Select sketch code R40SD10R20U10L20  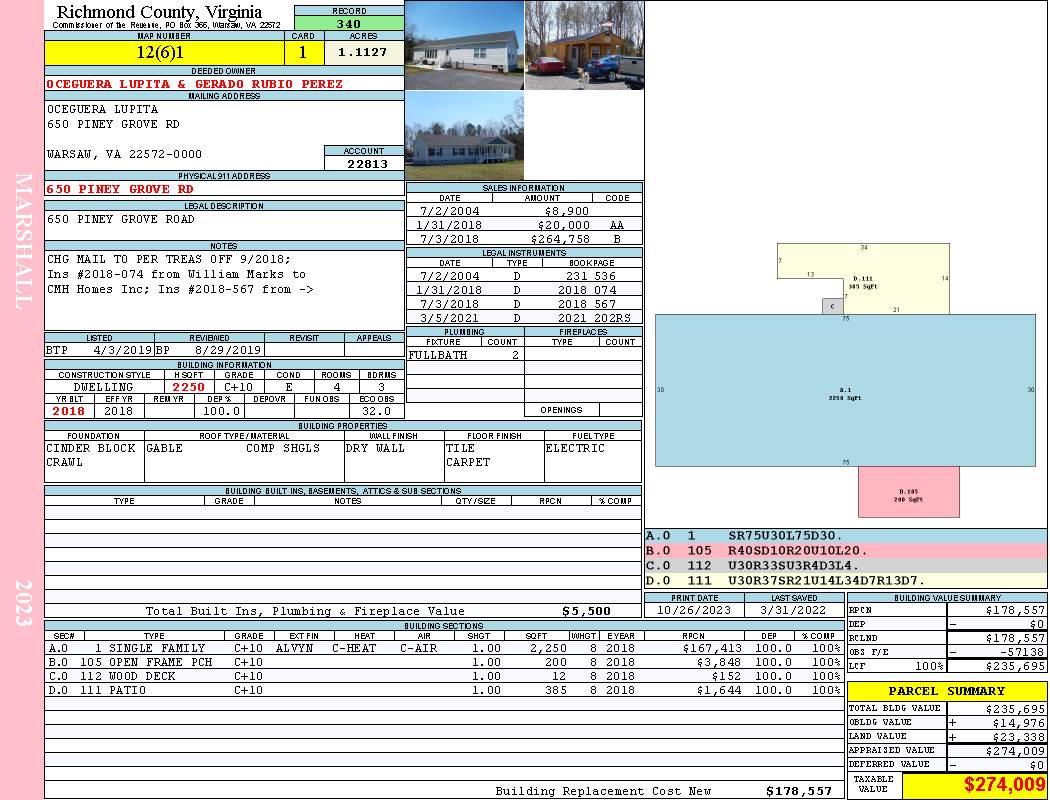tap(798, 550)
